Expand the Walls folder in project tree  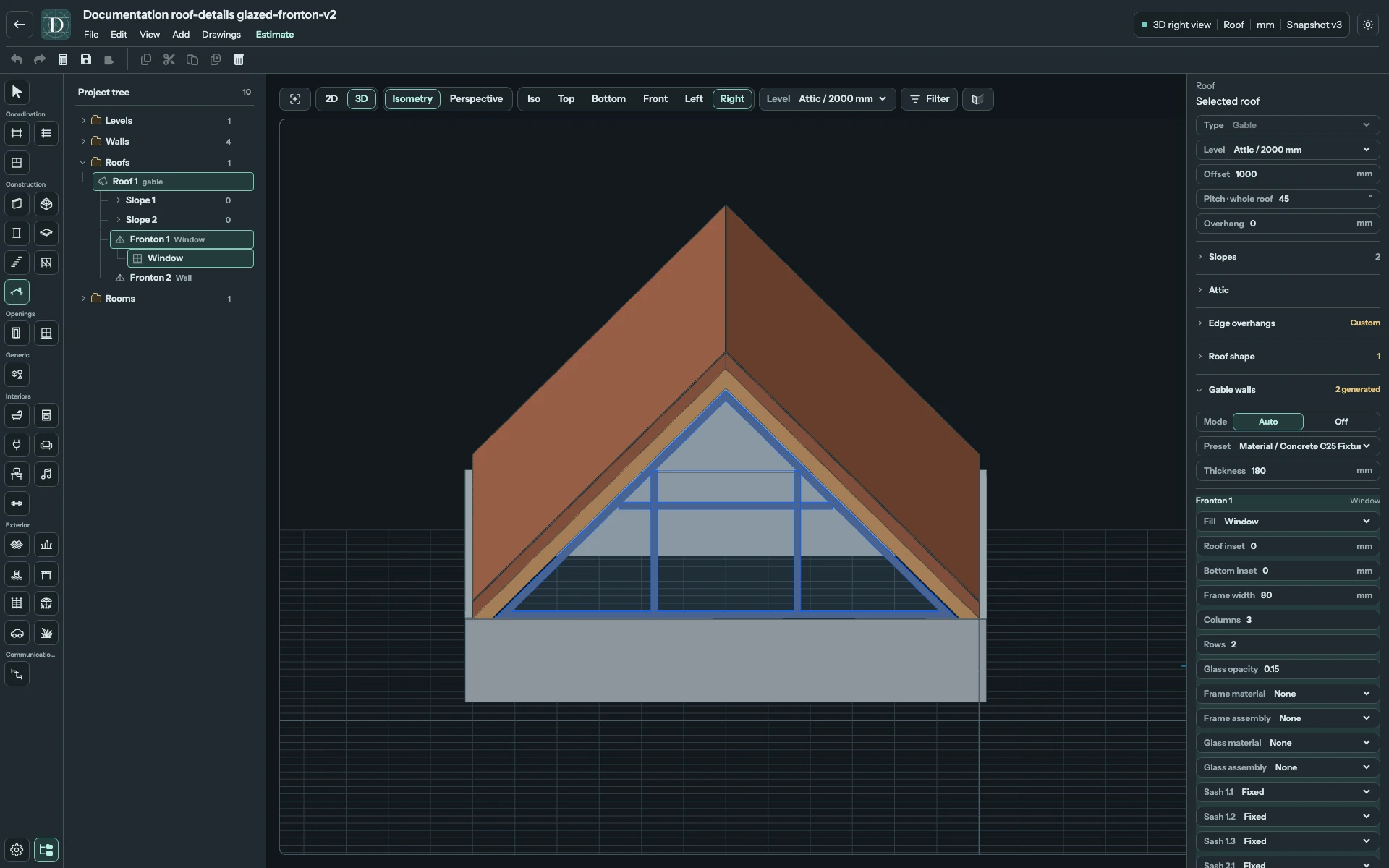(x=84, y=142)
